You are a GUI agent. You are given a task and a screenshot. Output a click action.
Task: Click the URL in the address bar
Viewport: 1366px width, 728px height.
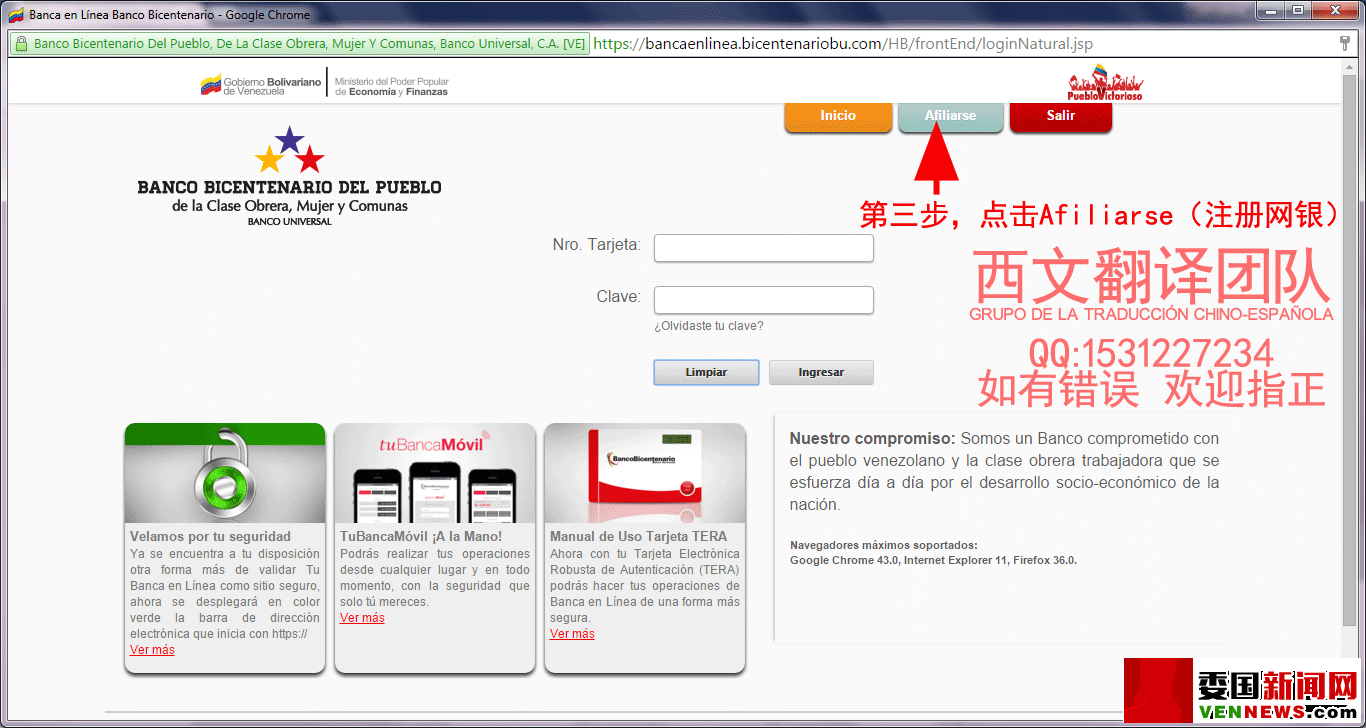(844, 44)
